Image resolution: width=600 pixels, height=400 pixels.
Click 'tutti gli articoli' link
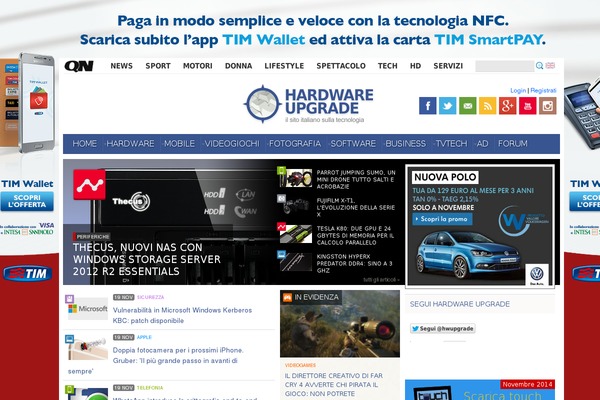coord(381,280)
